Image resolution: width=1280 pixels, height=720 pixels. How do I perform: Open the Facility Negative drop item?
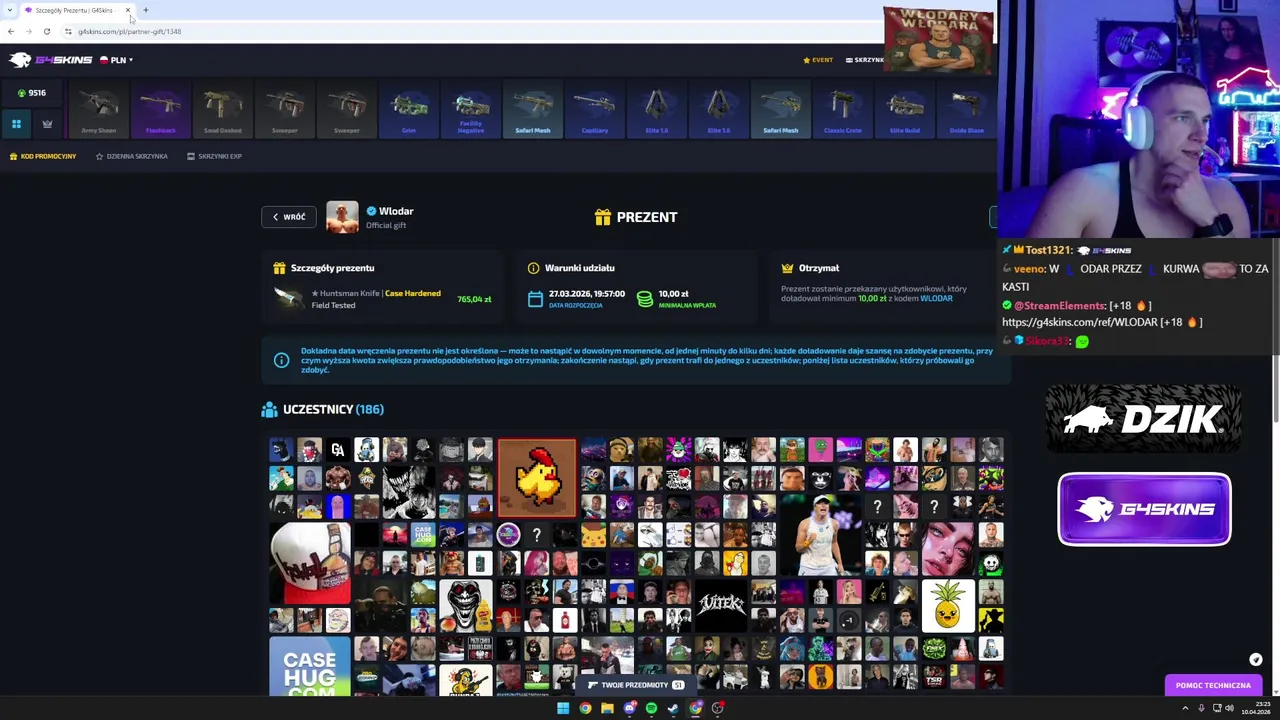471,110
